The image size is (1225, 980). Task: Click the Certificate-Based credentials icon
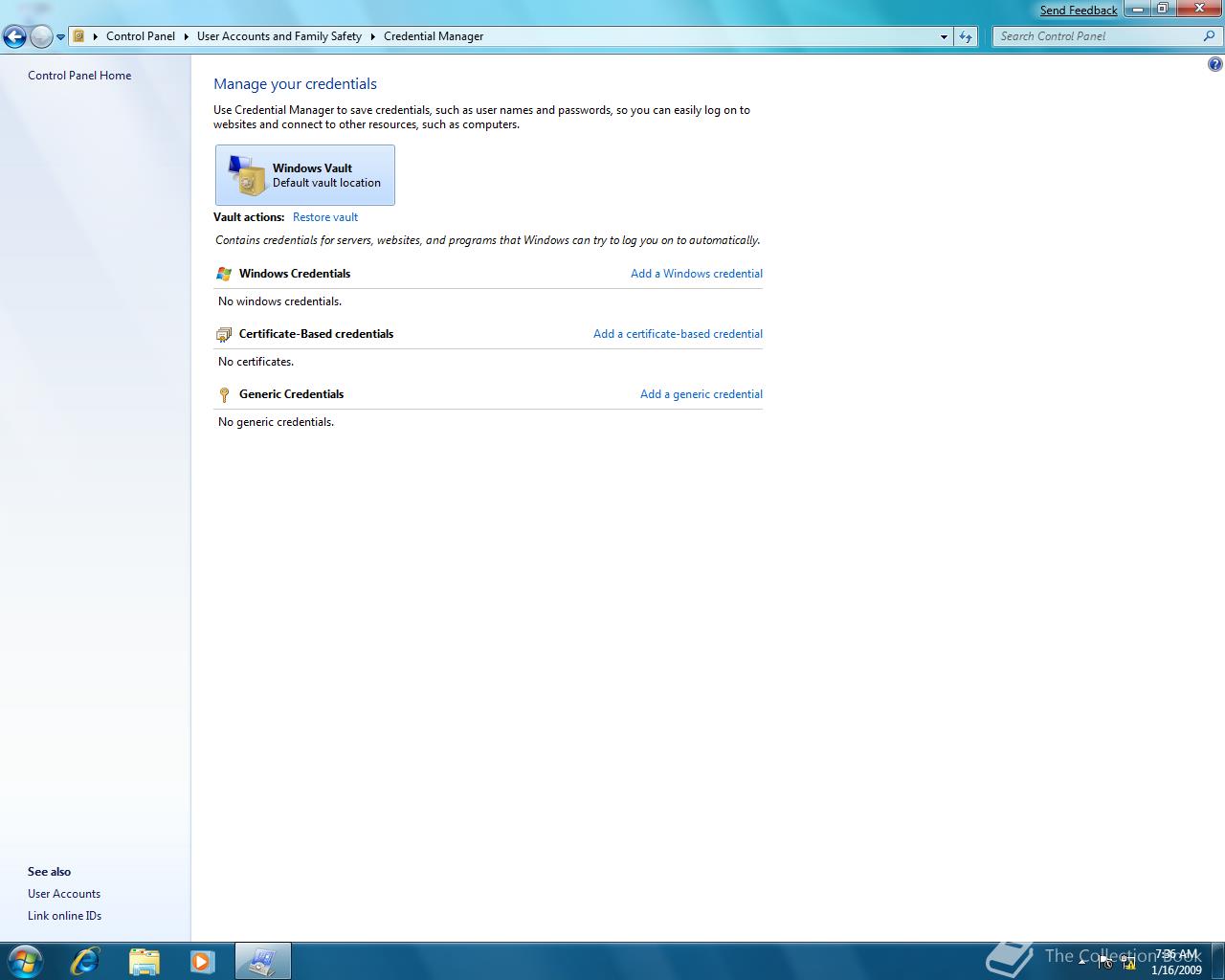tap(224, 334)
